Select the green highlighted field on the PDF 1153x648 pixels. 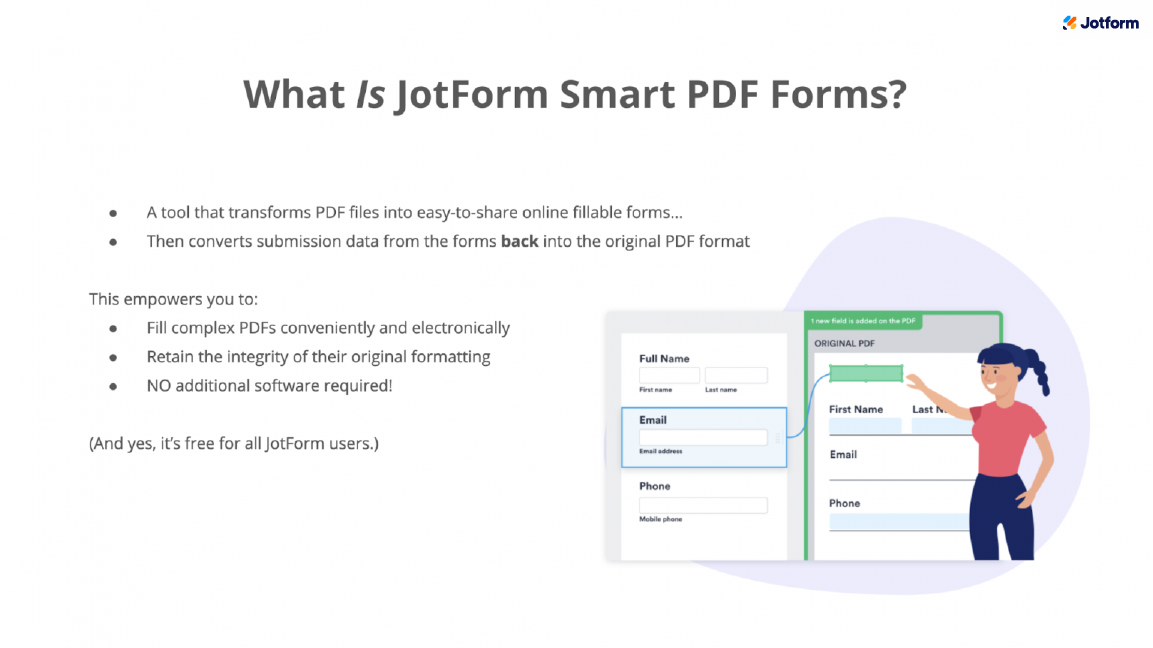[866, 373]
